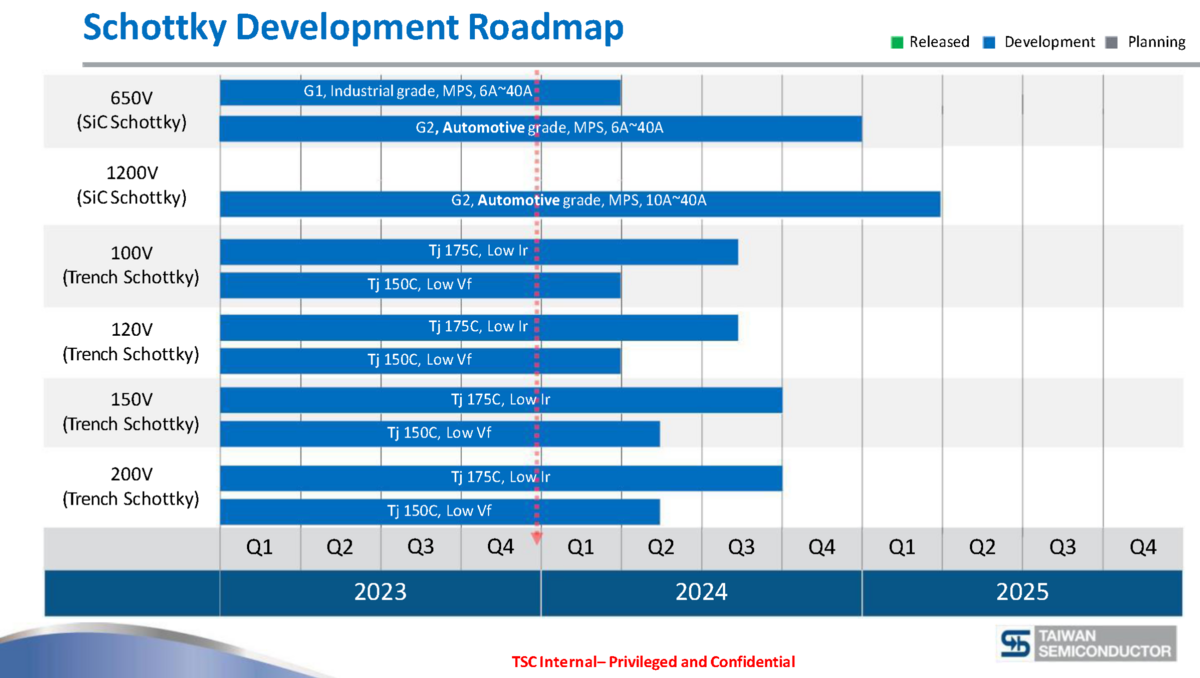Click the green Released legend square
This screenshot has height=678, width=1200.
coord(896,42)
